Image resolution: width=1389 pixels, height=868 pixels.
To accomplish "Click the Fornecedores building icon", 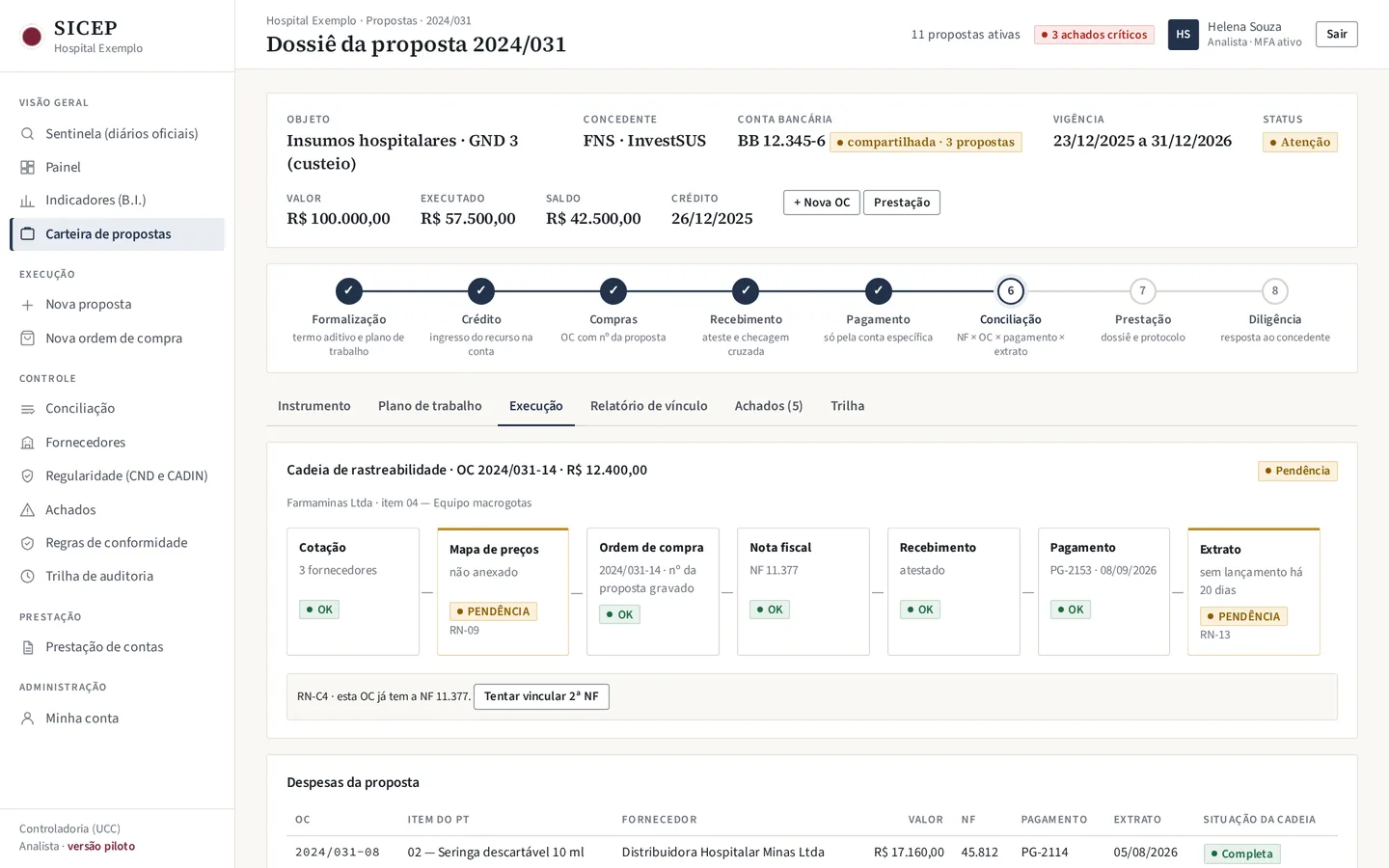I will (x=28, y=443).
